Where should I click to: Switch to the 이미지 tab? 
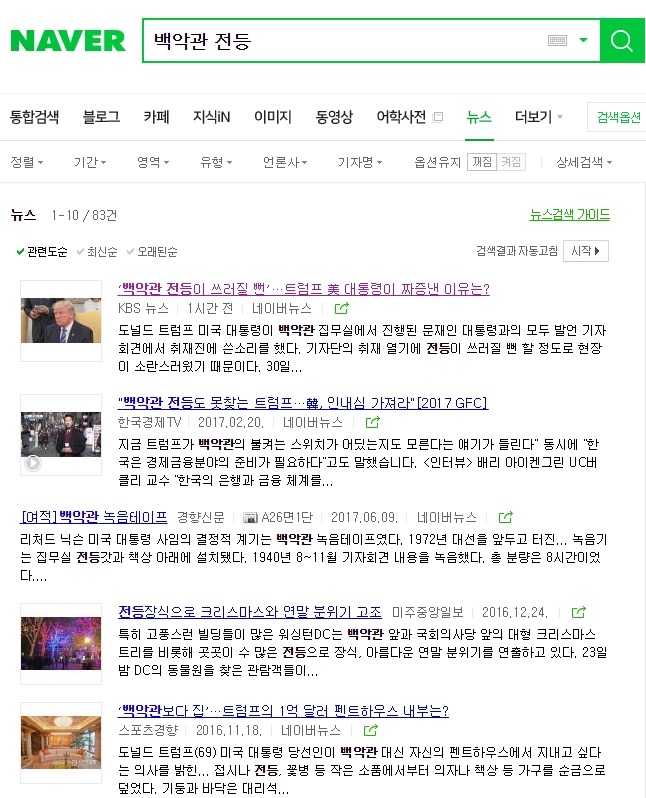(273, 117)
